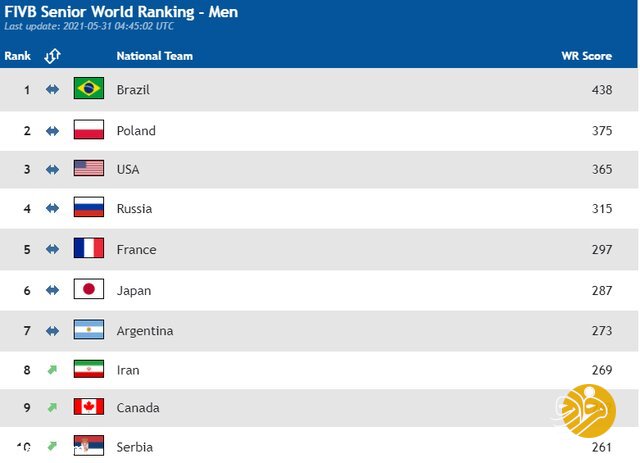Click the rank change arrows header icon
This screenshot has width=640, height=463.
tap(52, 56)
